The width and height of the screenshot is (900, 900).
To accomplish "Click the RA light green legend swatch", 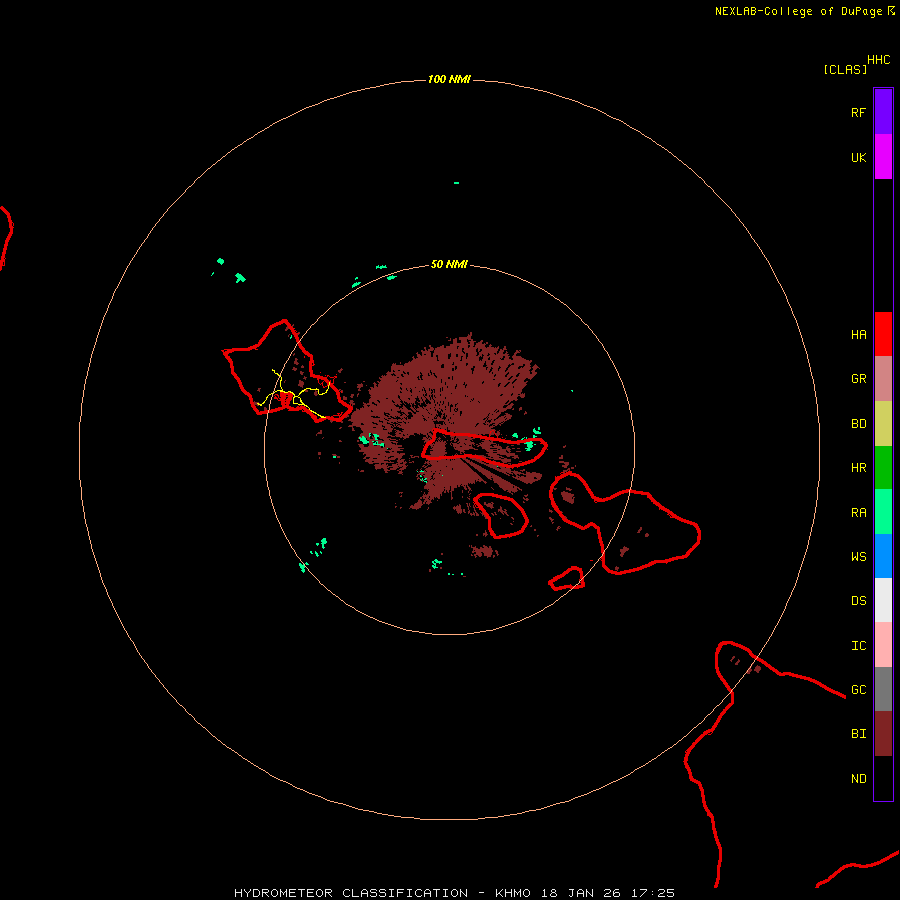I will point(883,512).
